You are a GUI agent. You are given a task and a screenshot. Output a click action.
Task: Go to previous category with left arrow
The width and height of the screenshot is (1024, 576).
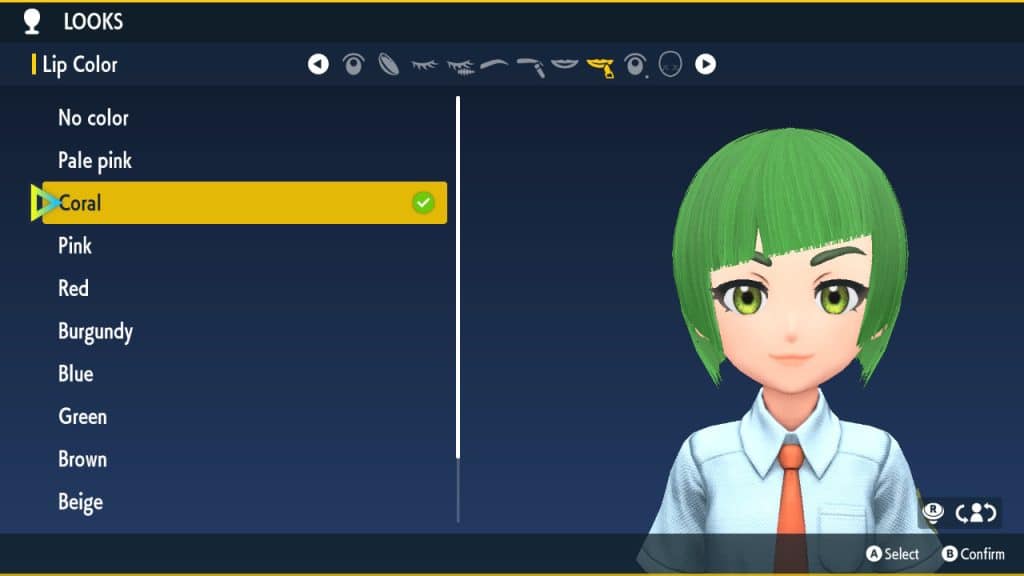(318, 64)
